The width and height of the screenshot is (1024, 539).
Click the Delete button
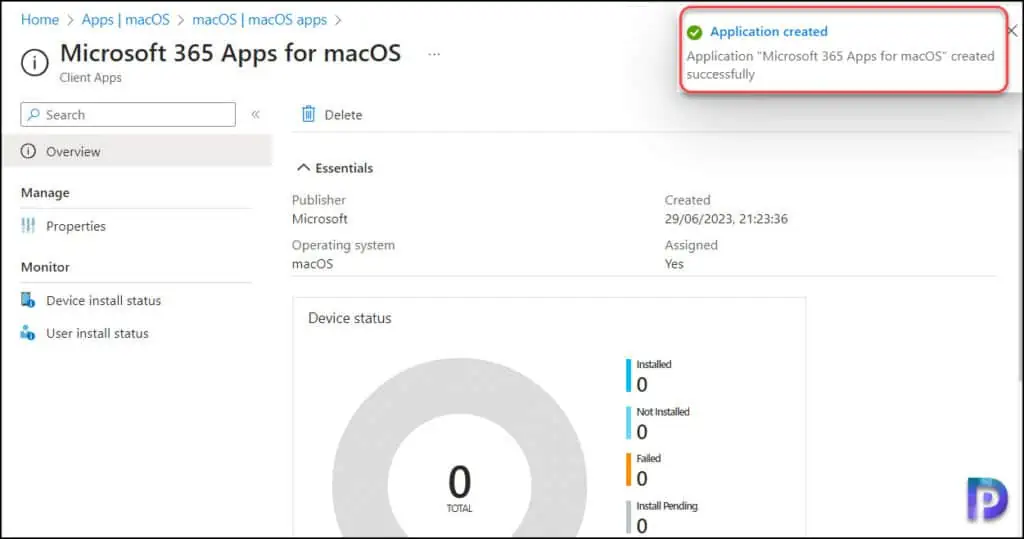(332, 114)
